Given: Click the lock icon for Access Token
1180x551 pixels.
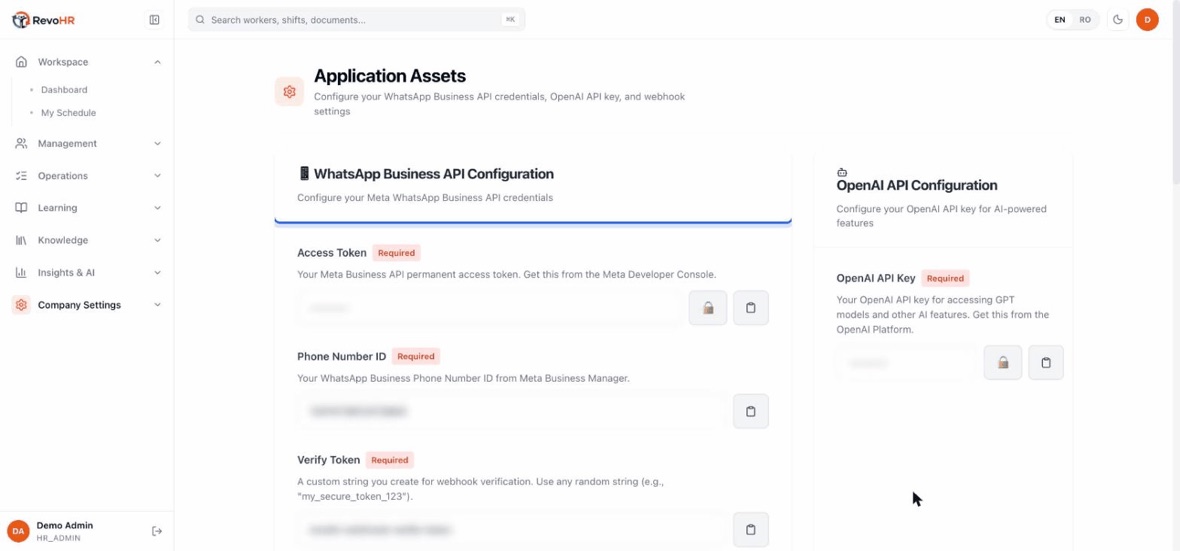Looking at the screenshot, I should (707, 307).
